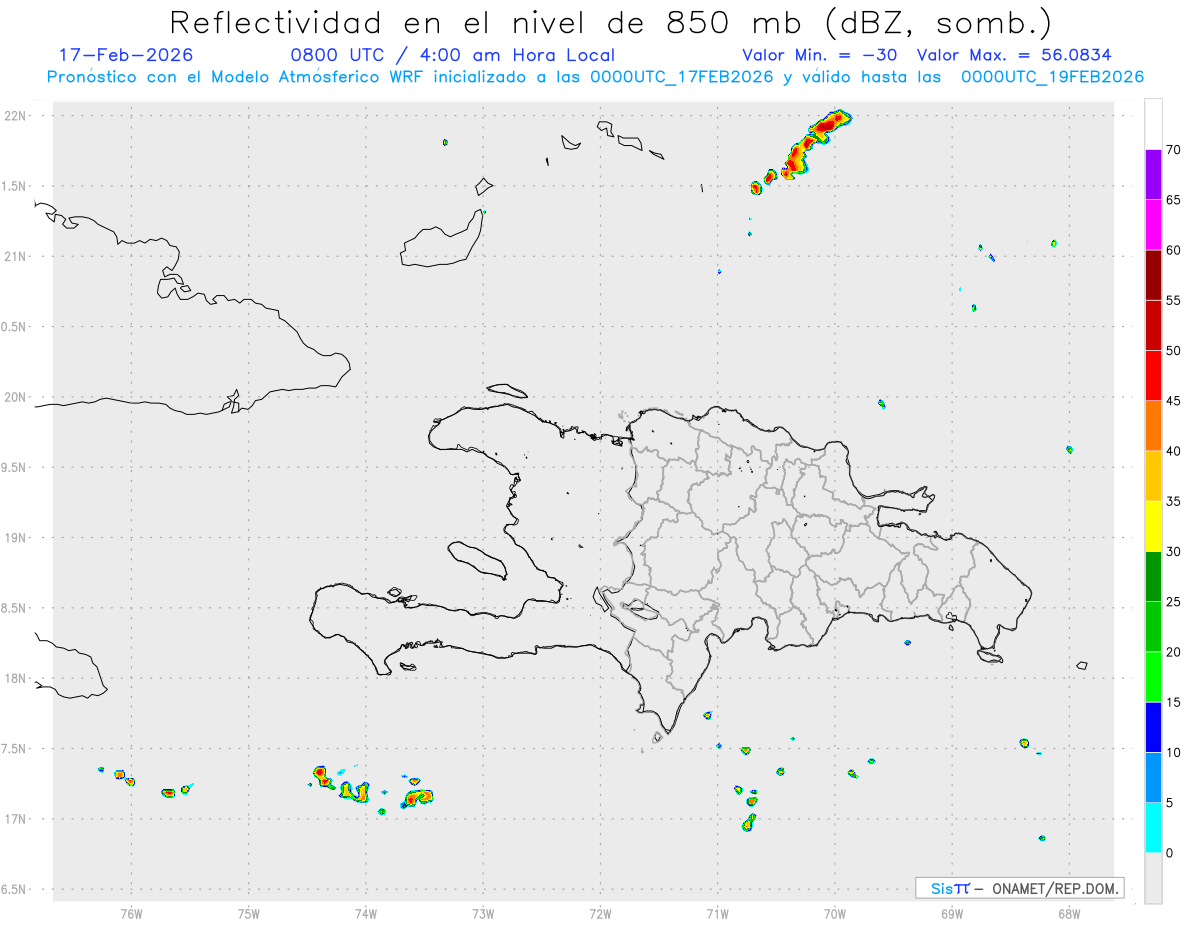The height and width of the screenshot is (927, 1200).
Task: Click the "71W" longitude label
Action: coord(718,913)
